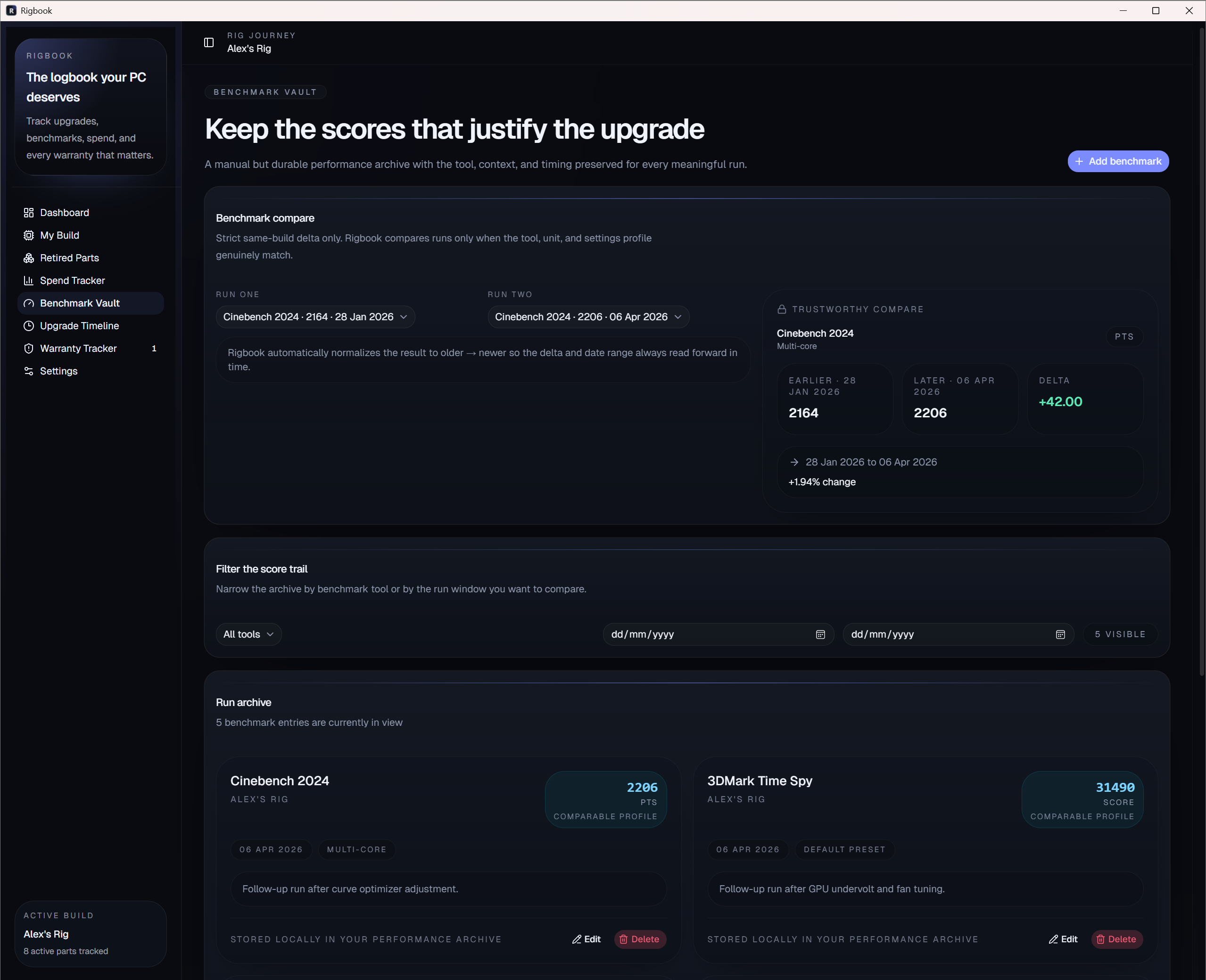Open the All tools filter dropdown
The height and width of the screenshot is (980, 1206).
click(248, 634)
